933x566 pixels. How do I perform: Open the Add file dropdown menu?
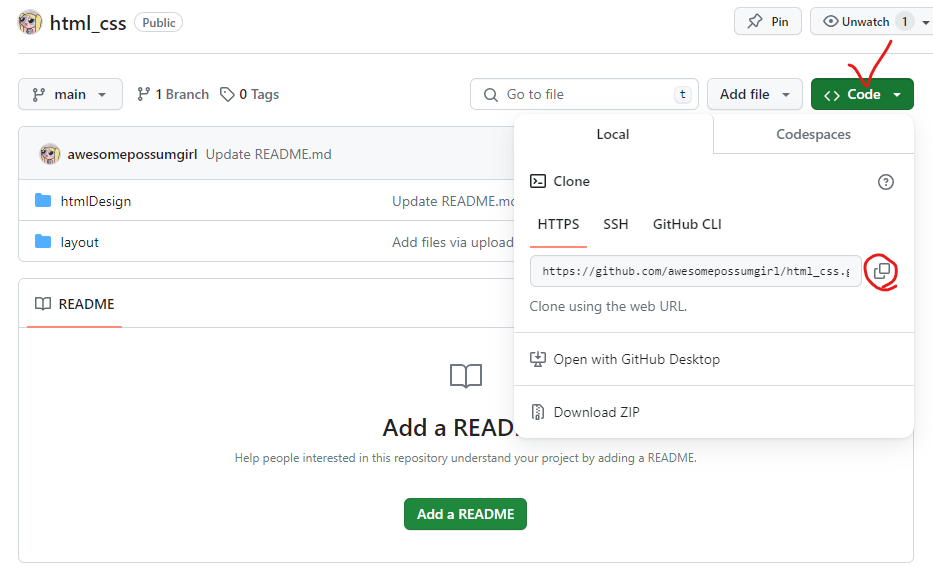[756, 94]
